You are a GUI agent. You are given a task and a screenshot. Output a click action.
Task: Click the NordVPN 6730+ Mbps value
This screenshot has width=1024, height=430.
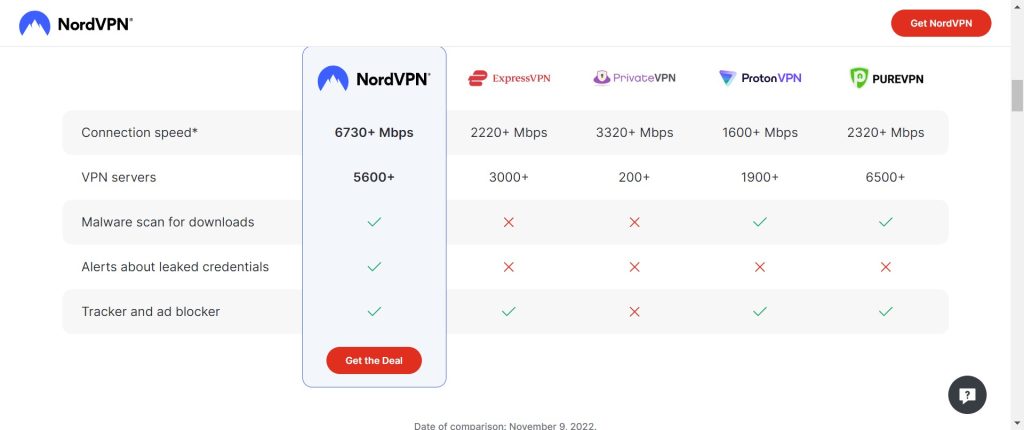374,132
